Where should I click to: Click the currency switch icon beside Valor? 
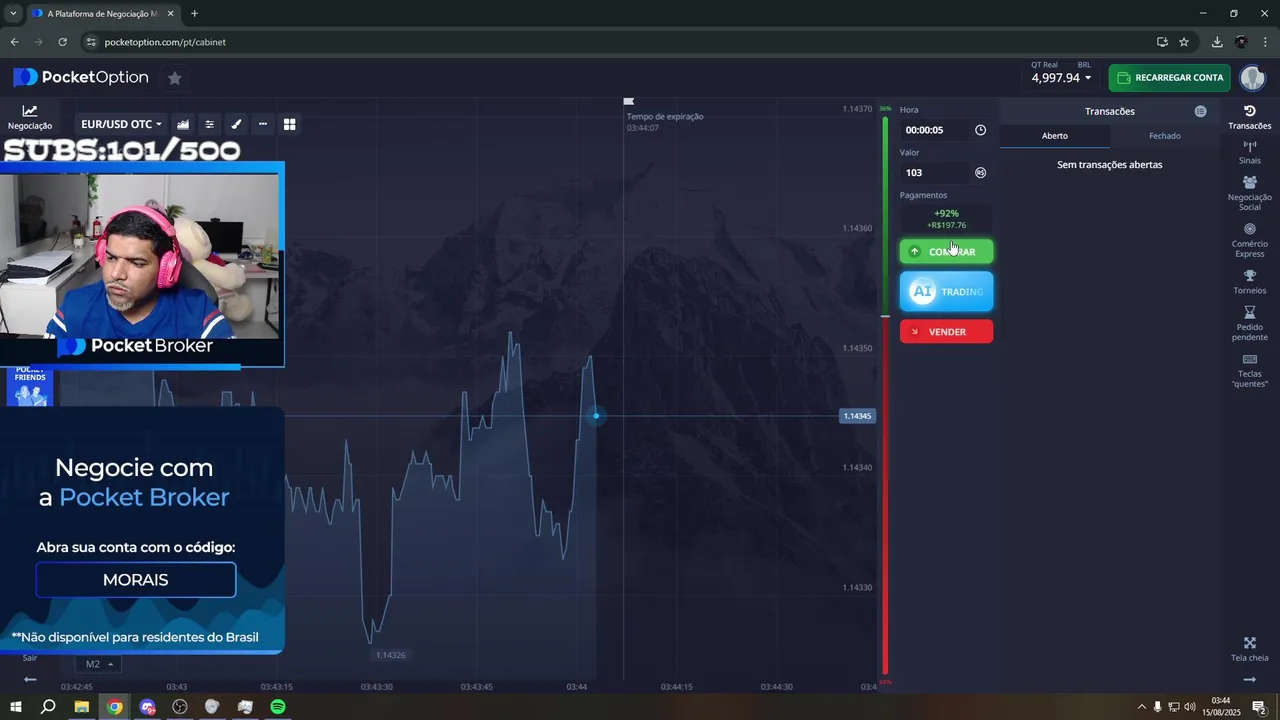(x=980, y=173)
